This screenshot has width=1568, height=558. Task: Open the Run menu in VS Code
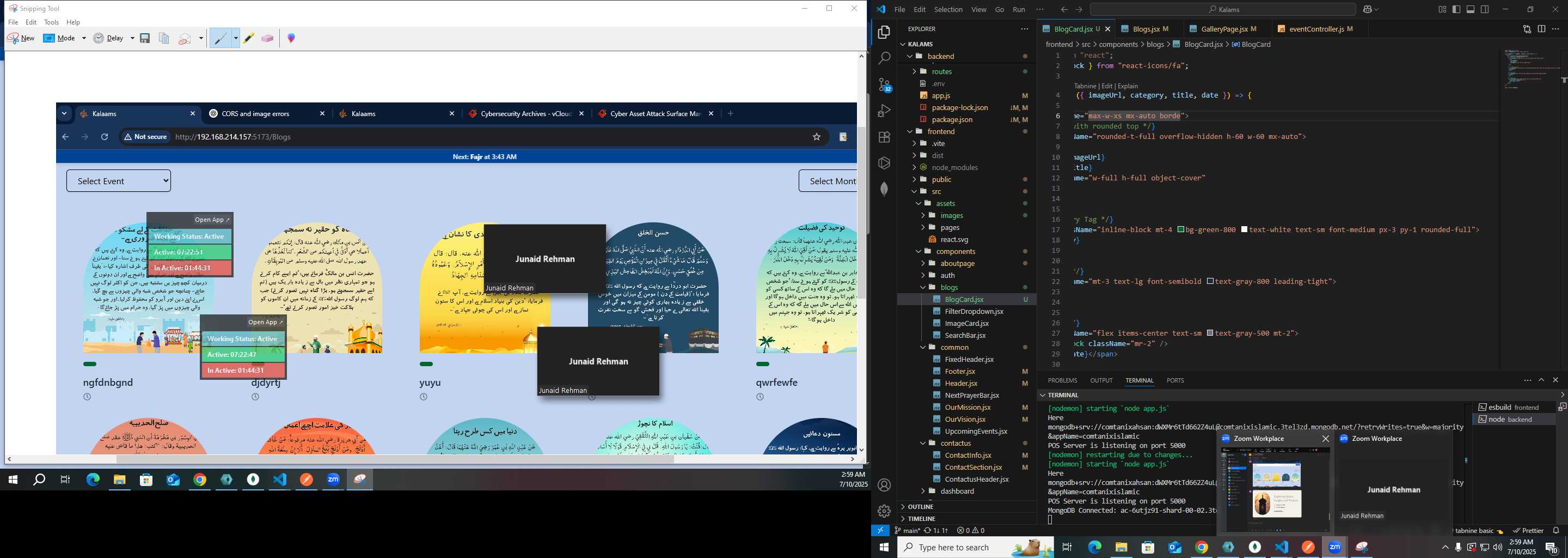click(x=1019, y=9)
